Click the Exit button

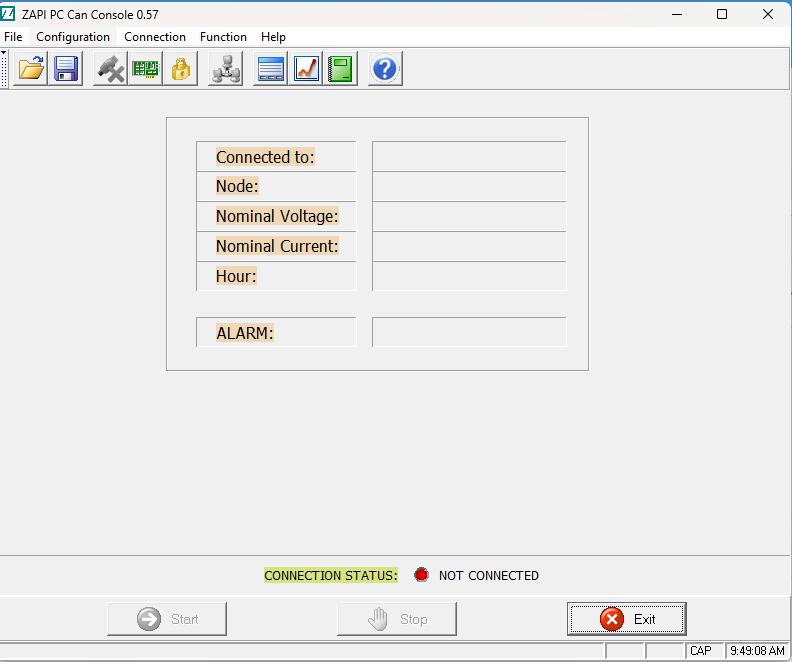pos(627,619)
